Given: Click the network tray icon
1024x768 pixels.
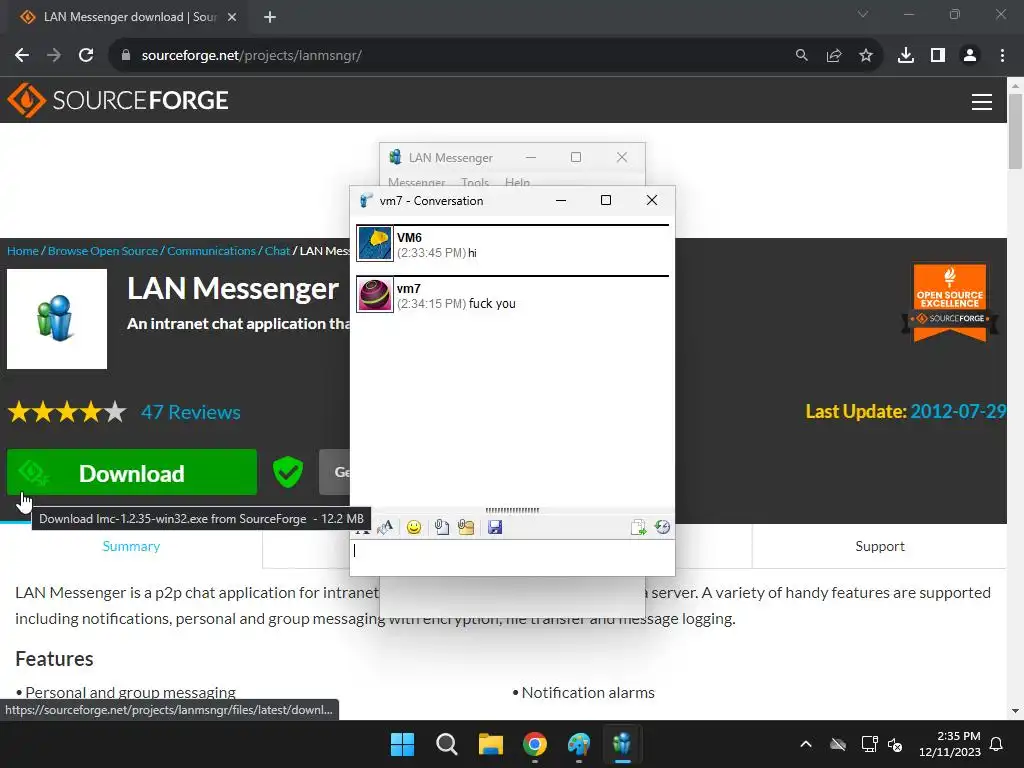Looking at the screenshot, I should click(869, 744).
